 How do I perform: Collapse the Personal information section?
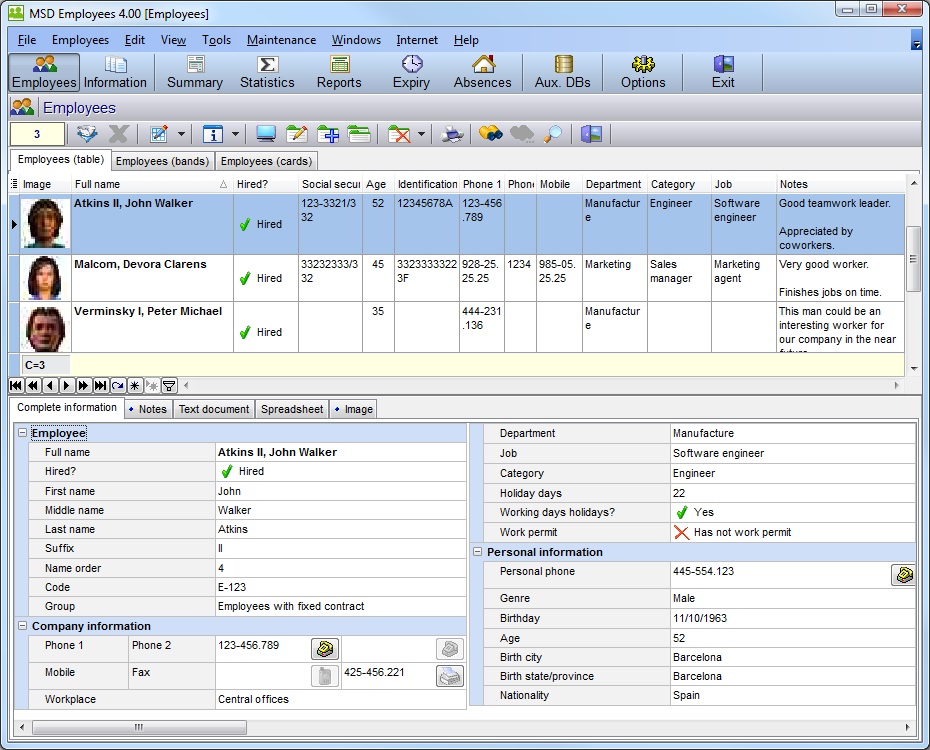pos(477,552)
